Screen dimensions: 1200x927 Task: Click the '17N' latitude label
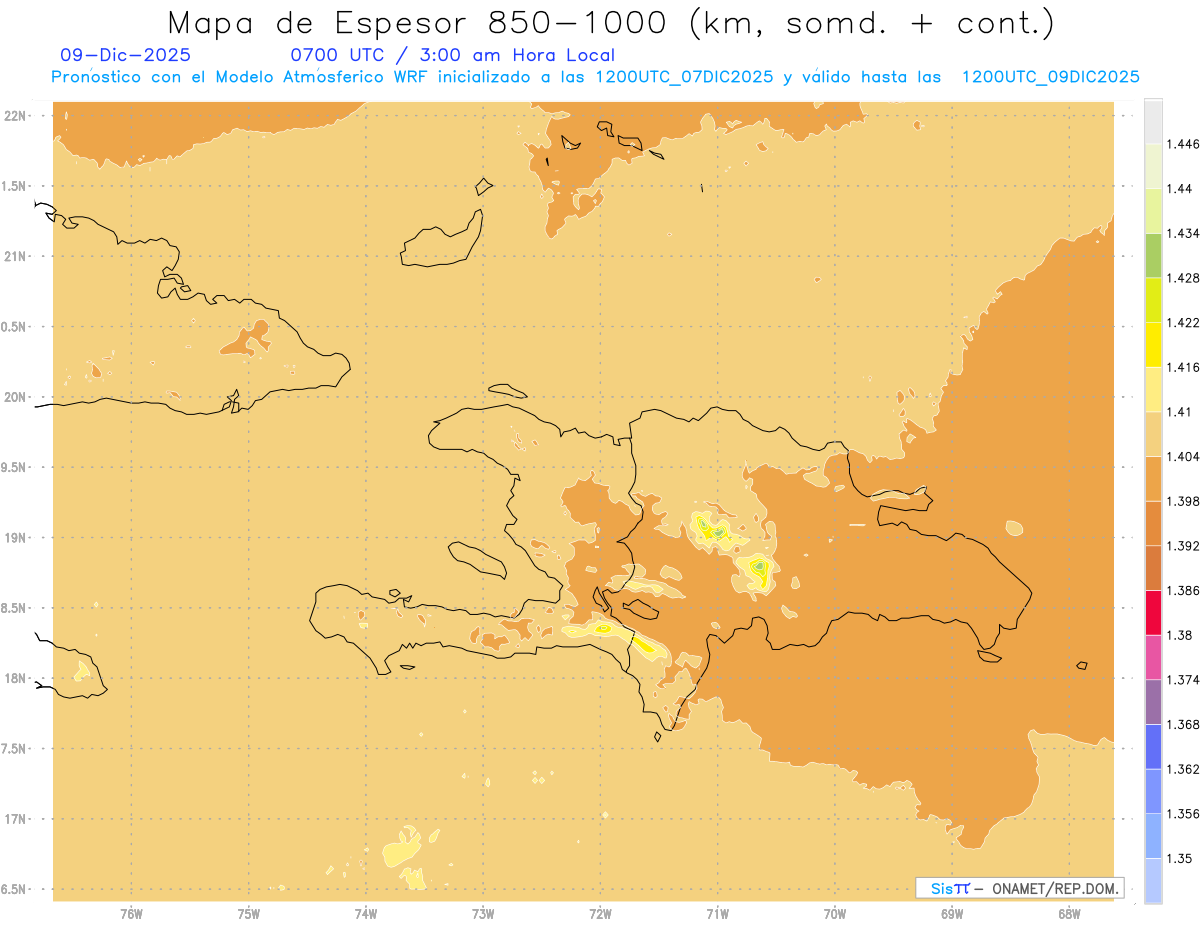pos(15,819)
